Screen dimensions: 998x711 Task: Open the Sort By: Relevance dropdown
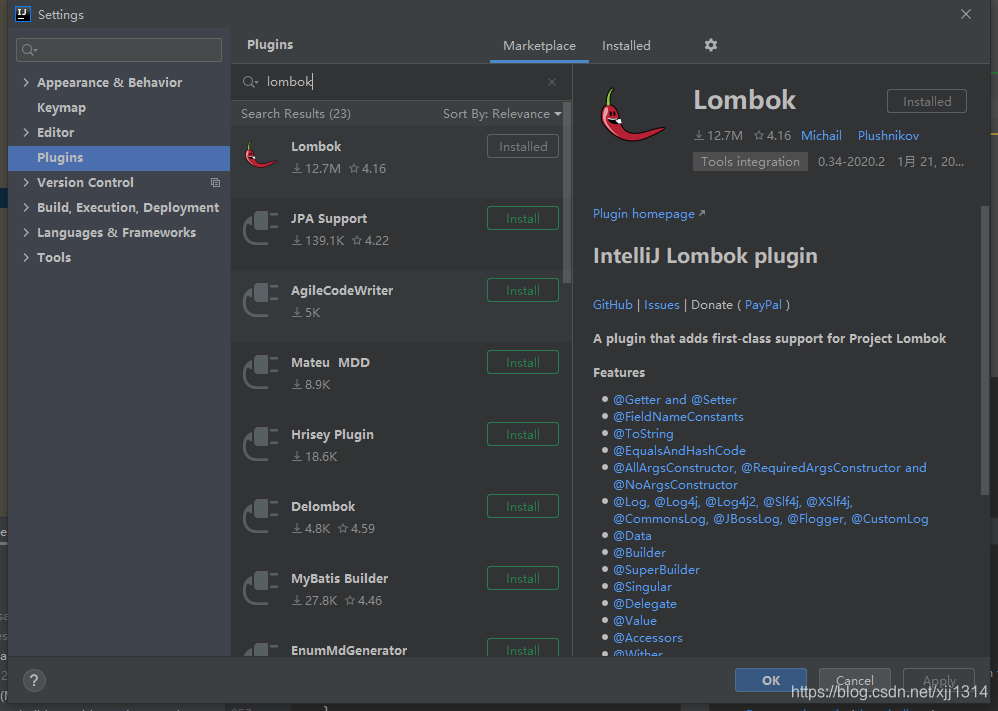(x=502, y=114)
